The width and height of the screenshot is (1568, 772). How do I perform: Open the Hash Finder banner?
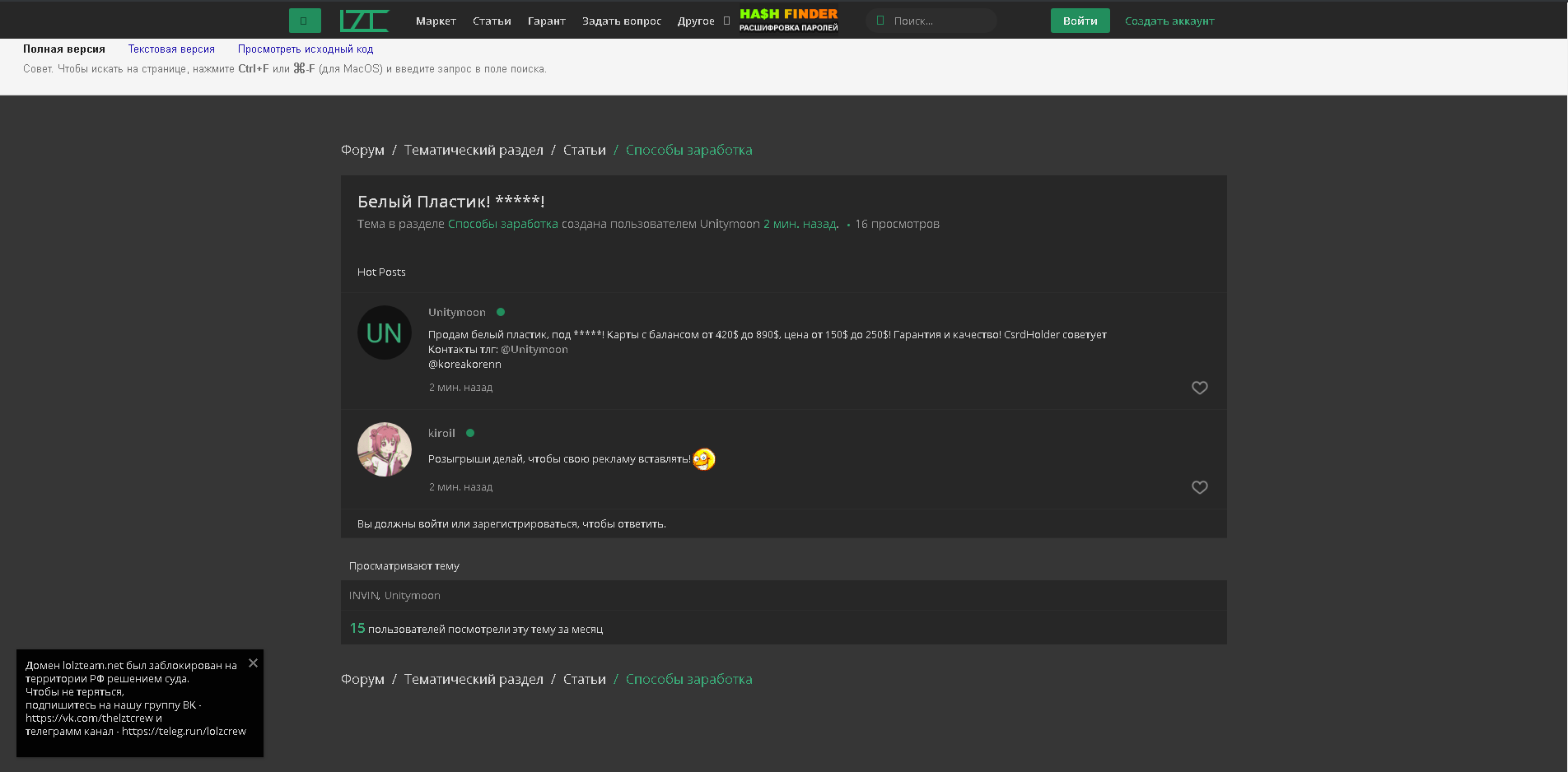[x=788, y=20]
